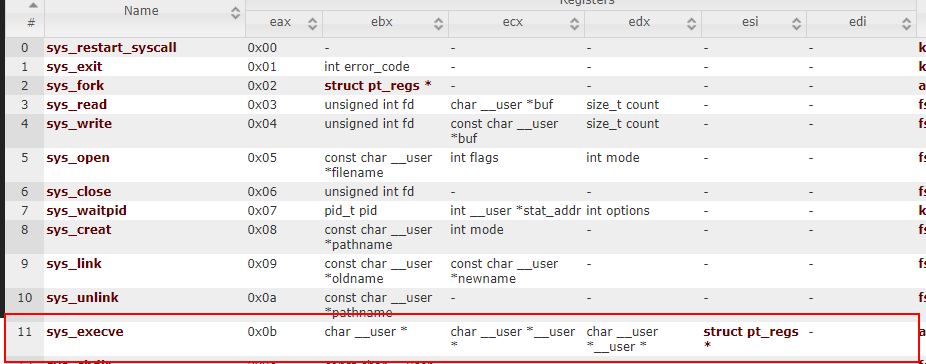
Task: Click ecx cell of sys_execve row
Action: tap(513, 339)
